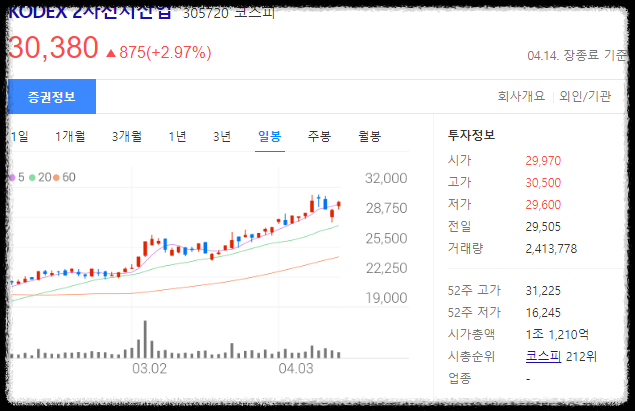Click the 25,500 price axis label
This screenshot has width=635, height=411.
point(386,238)
